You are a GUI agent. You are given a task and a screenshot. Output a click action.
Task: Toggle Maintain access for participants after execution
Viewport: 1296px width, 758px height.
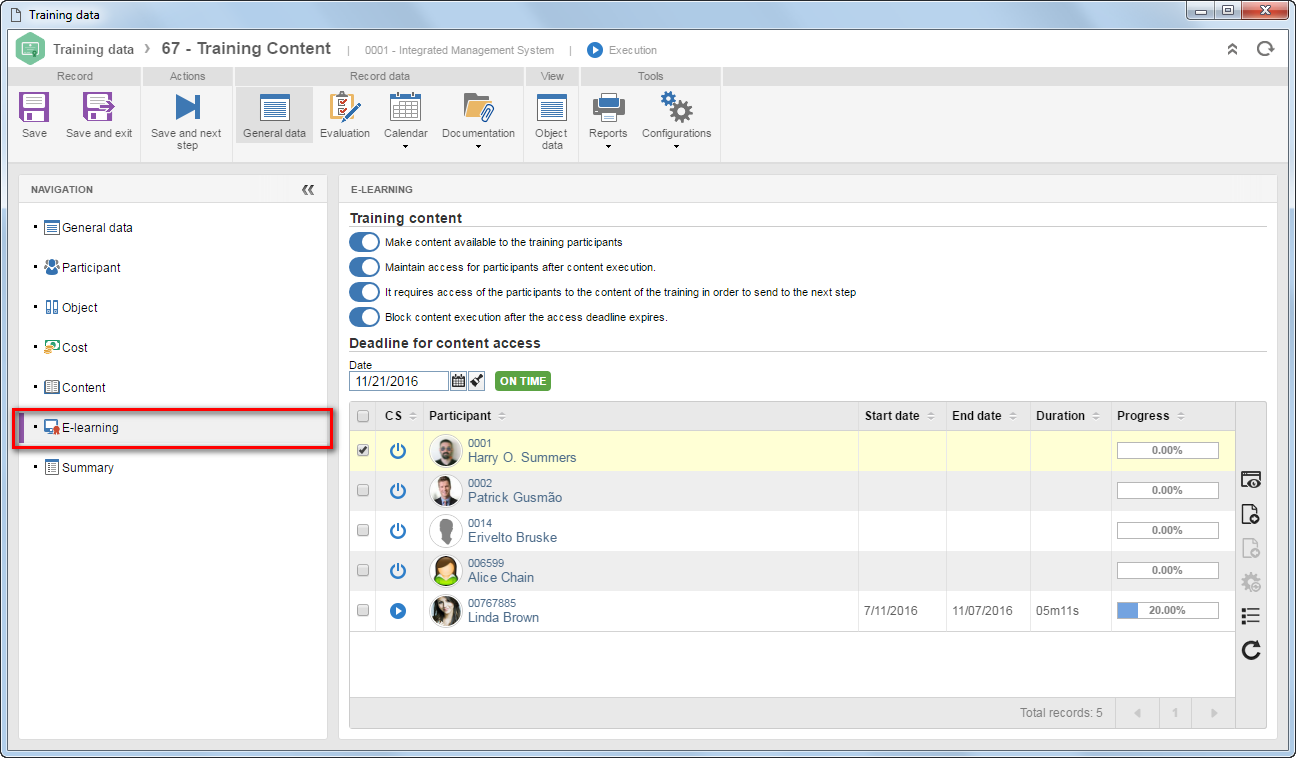[x=364, y=267]
